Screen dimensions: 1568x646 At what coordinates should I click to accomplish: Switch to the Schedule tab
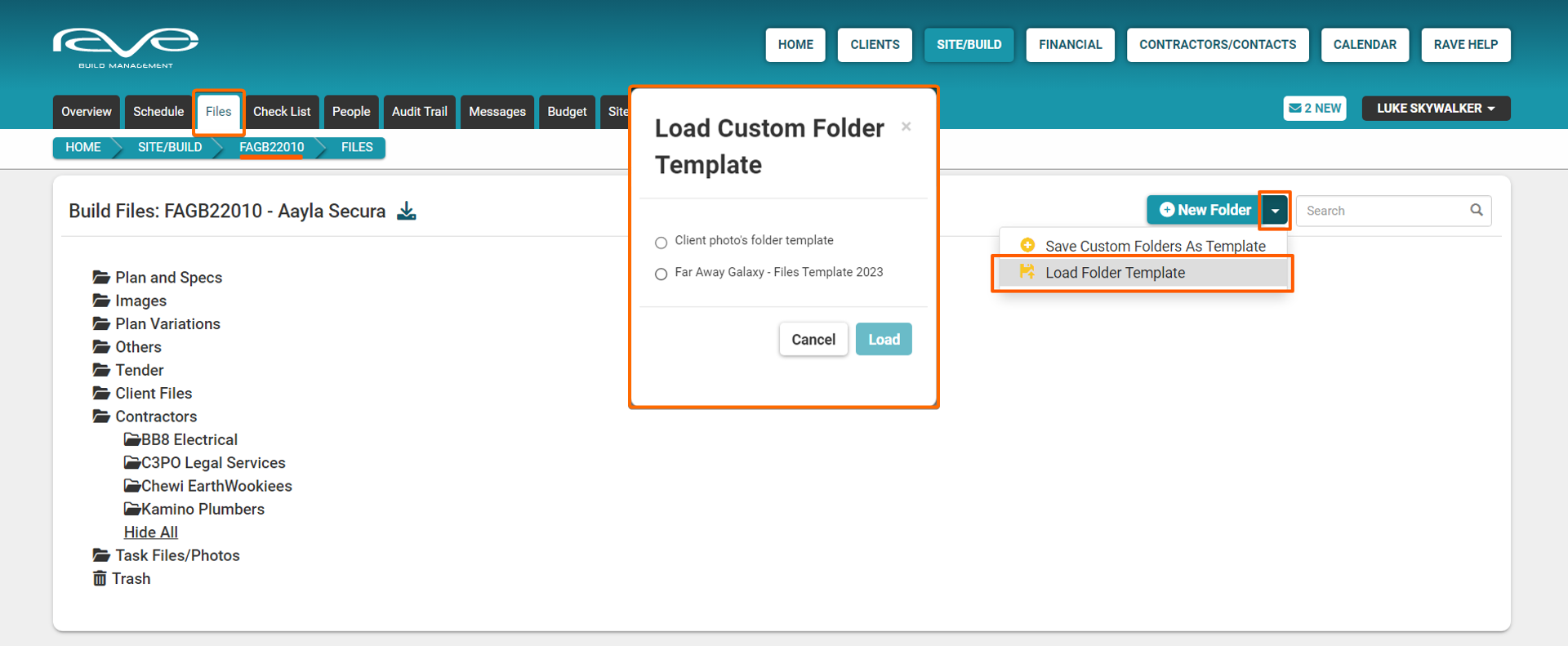158,112
